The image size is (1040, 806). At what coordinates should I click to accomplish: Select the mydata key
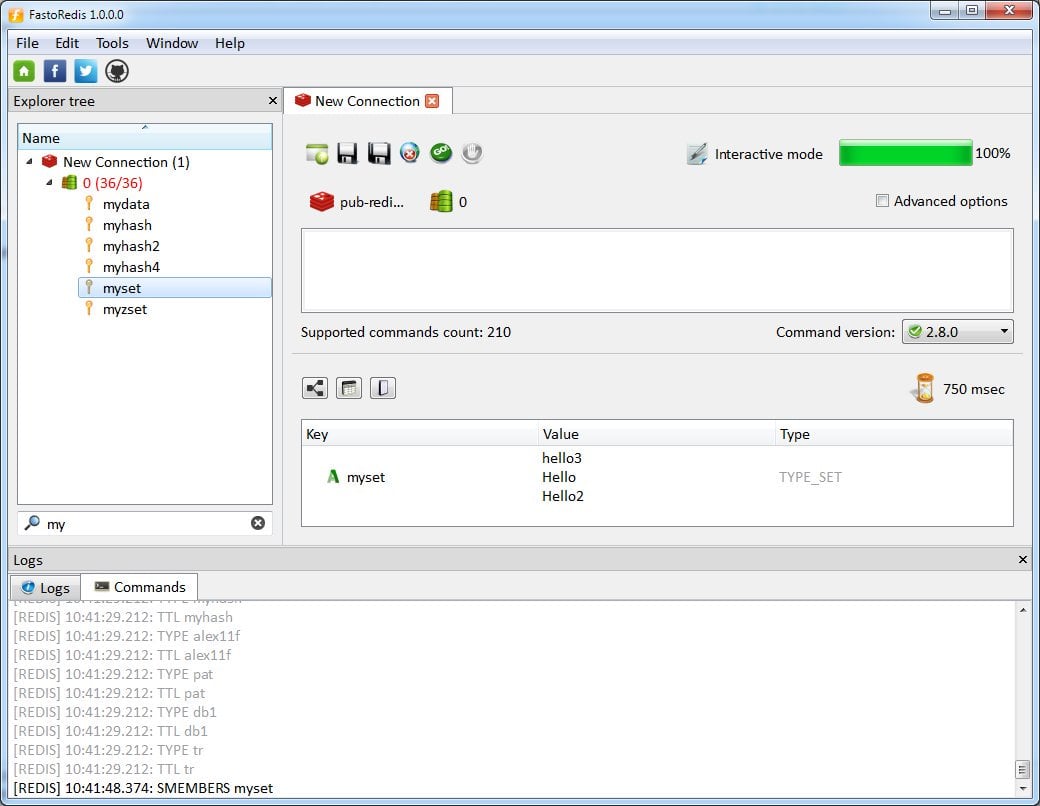[x=126, y=204]
